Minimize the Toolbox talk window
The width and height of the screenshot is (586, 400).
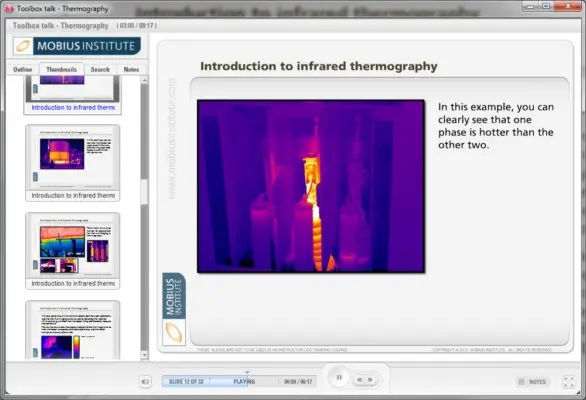pyautogui.click(x=530, y=6)
